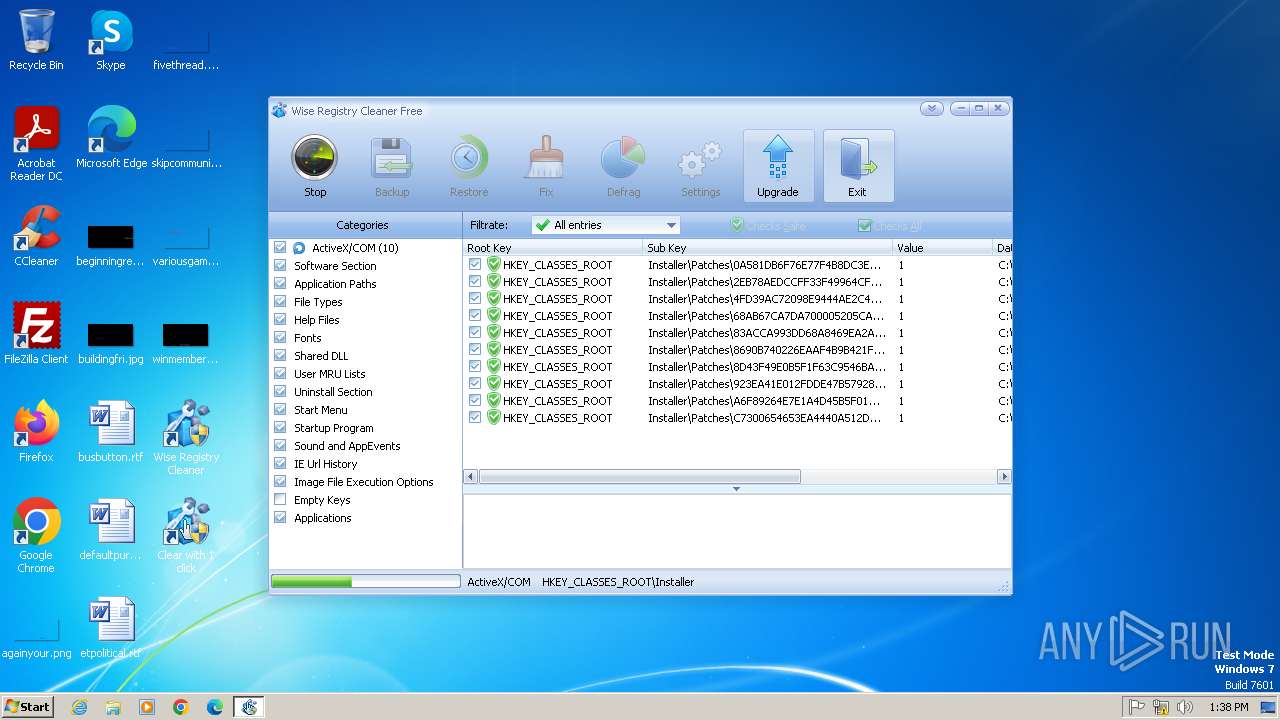Screen dimensions: 1280x720
Task: Click the Exit door icon
Action: click(858, 166)
